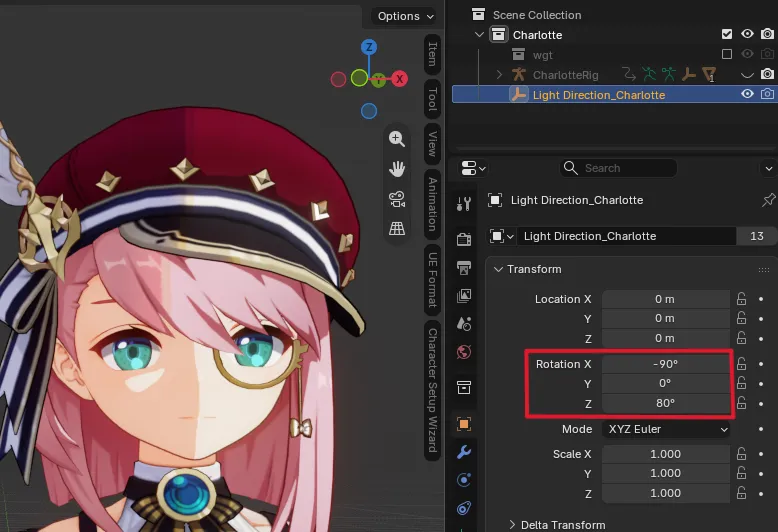Click the CharlotteRig armature icon
The width and height of the screenshot is (778, 532).
(519, 74)
